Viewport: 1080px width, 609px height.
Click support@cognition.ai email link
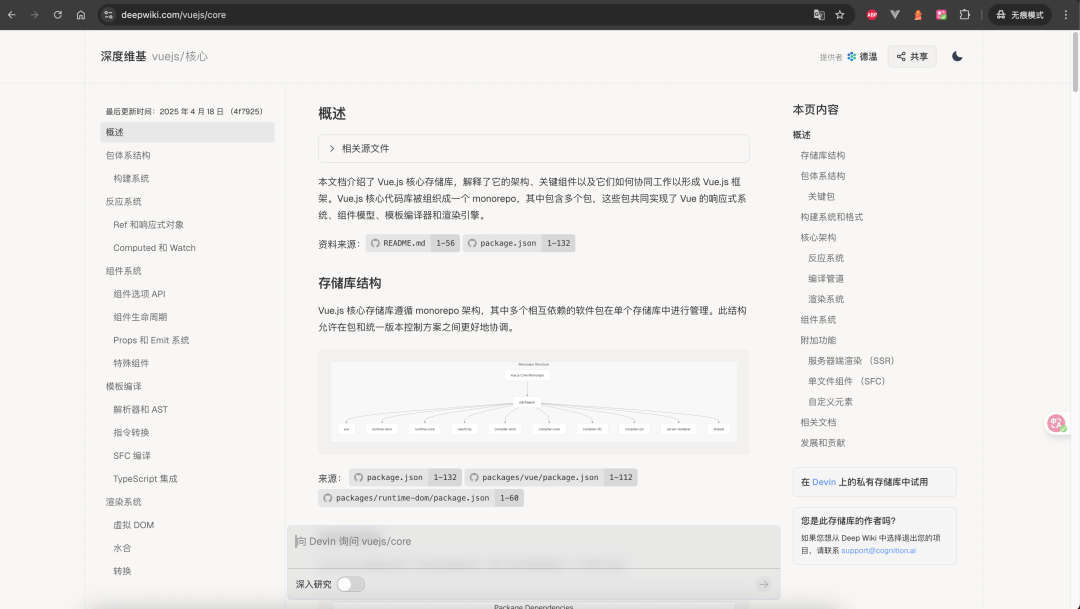[x=878, y=550]
